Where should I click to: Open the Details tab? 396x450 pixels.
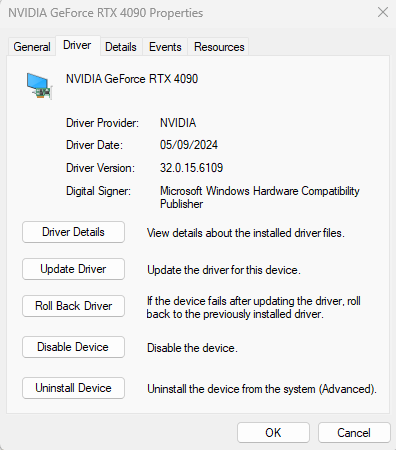(x=121, y=47)
